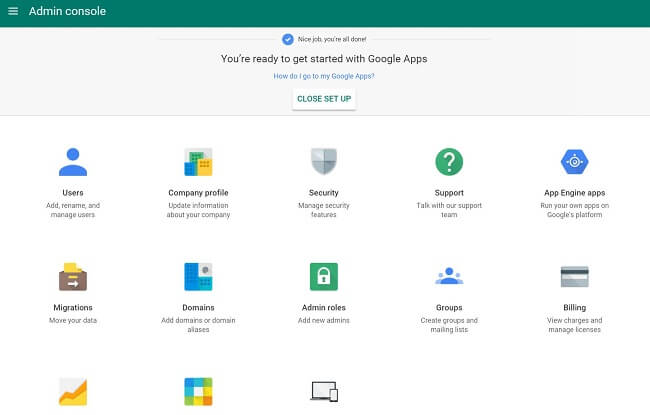Click 'Manage security features' text
The height and width of the screenshot is (415, 650).
tap(324, 210)
